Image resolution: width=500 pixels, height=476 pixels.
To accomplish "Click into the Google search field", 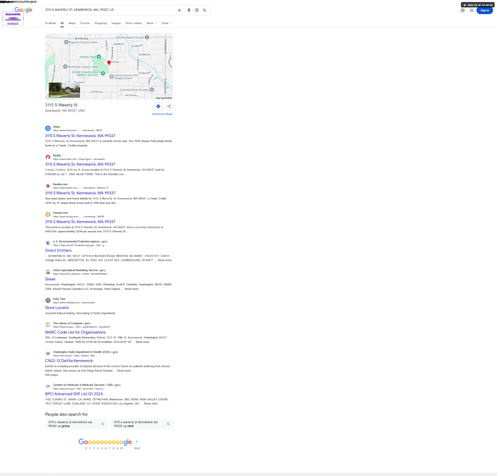I will 110,10.
